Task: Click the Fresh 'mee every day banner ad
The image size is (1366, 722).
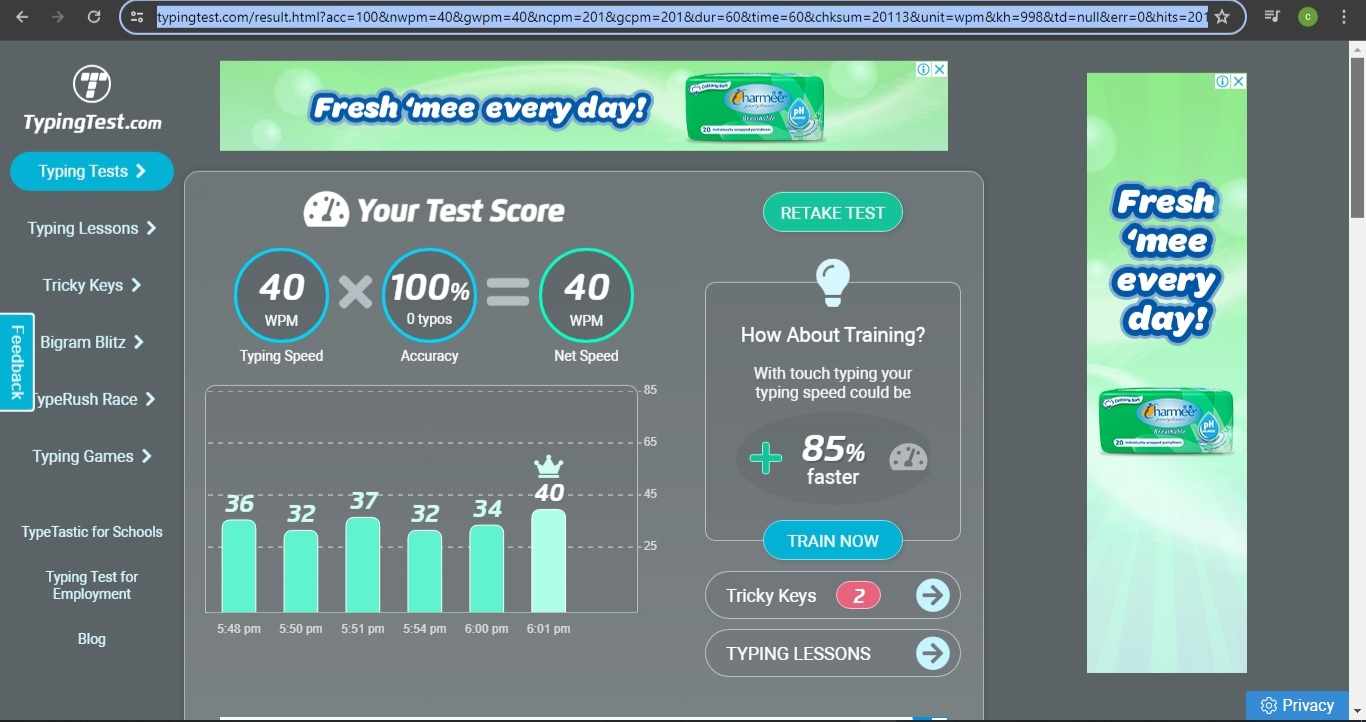Action: (584, 106)
